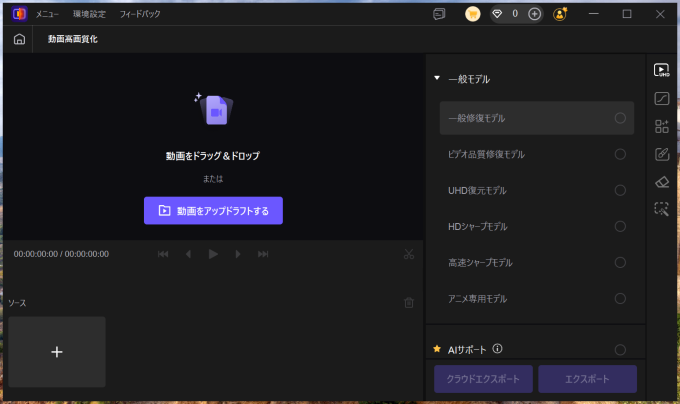Select the アニメ専用モデル radio option
This screenshot has height=404, width=680.
620,298
